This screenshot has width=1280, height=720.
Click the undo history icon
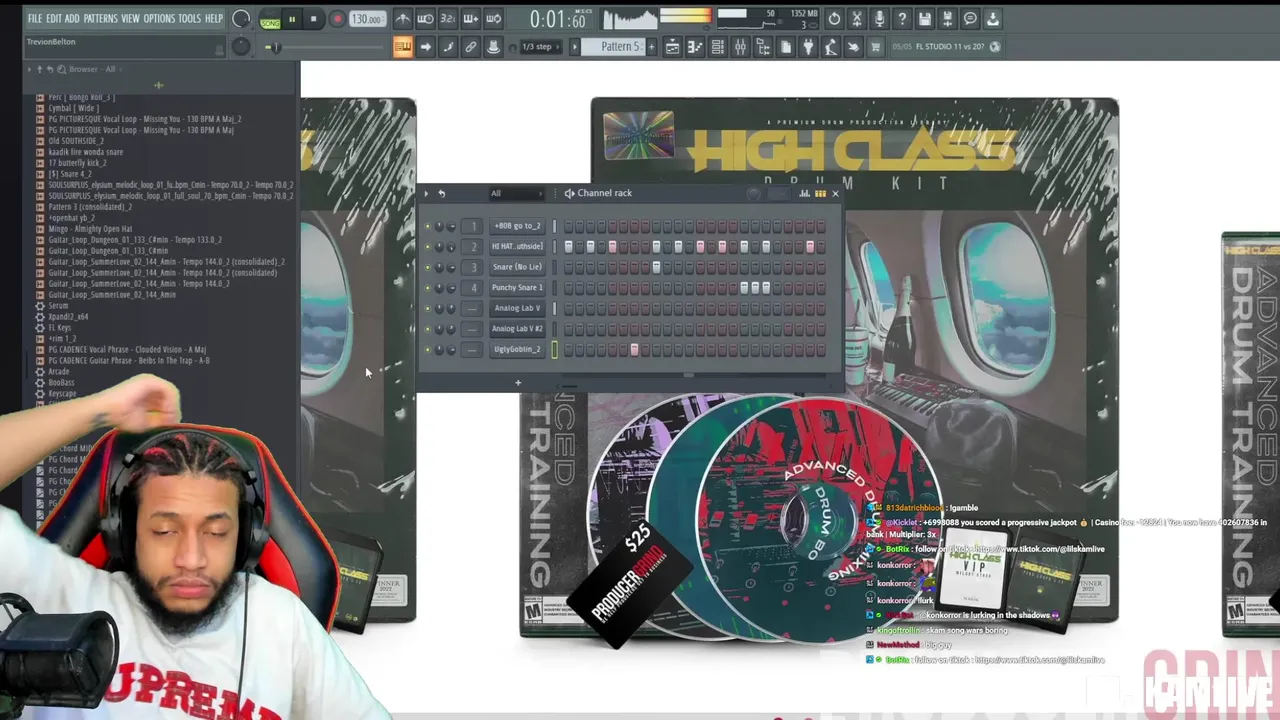(x=834, y=19)
